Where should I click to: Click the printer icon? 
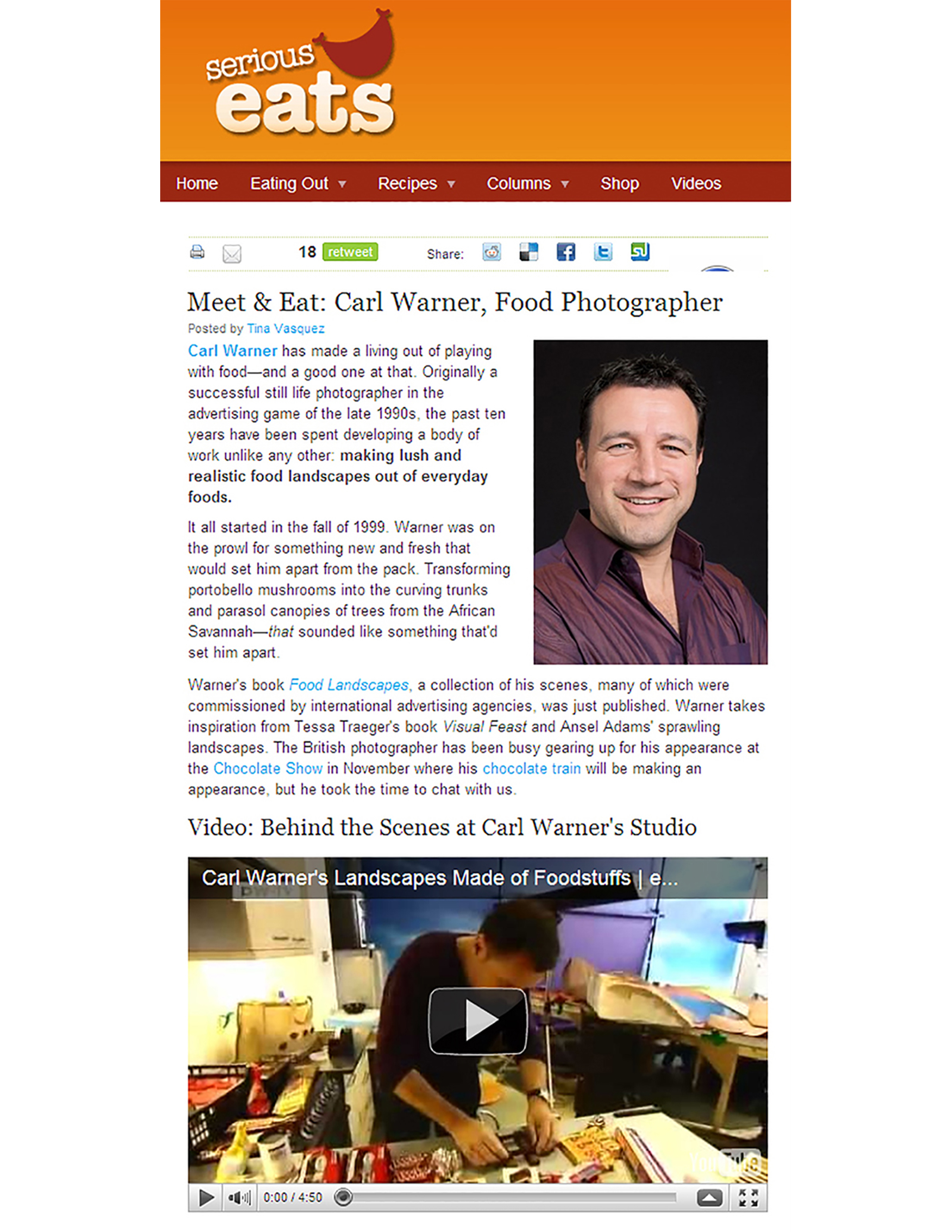pyautogui.click(x=197, y=252)
